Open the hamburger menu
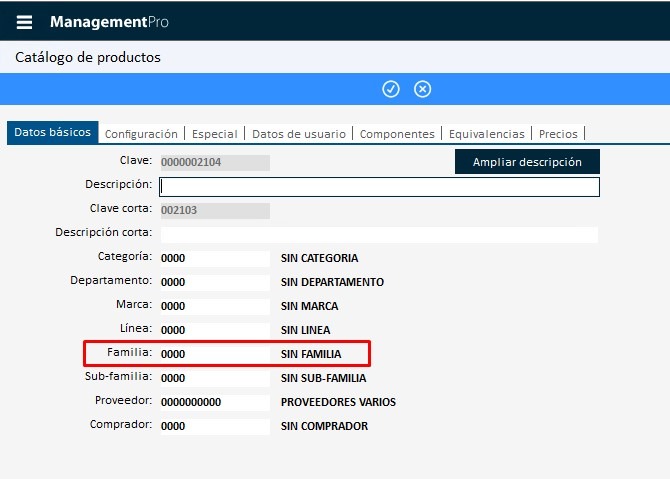The height and width of the screenshot is (479, 670). tap(24, 22)
